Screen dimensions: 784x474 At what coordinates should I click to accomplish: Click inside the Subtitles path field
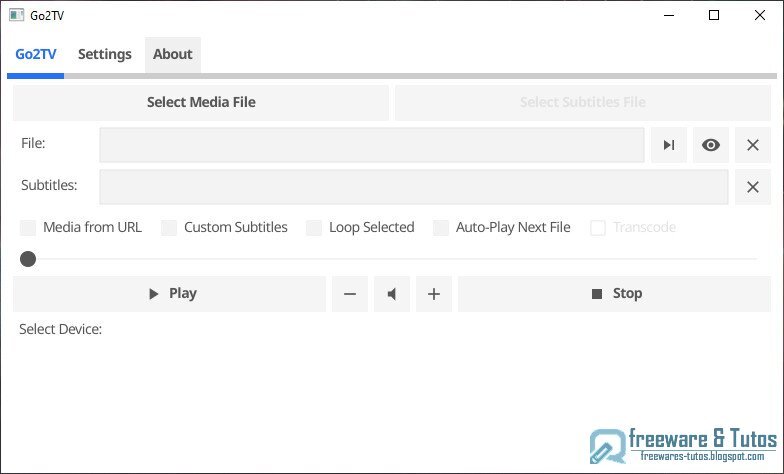click(413, 187)
